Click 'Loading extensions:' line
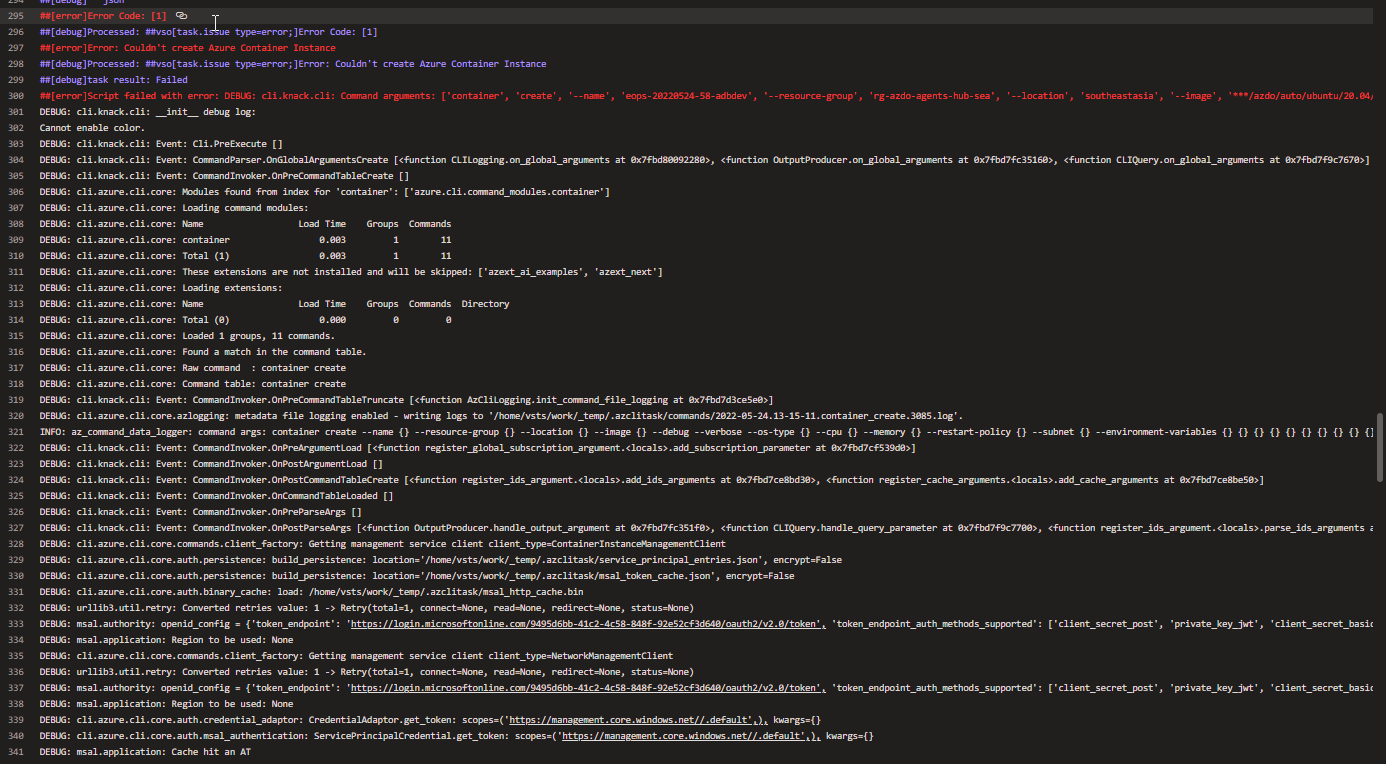The height and width of the screenshot is (764, 1386). [161, 288]
